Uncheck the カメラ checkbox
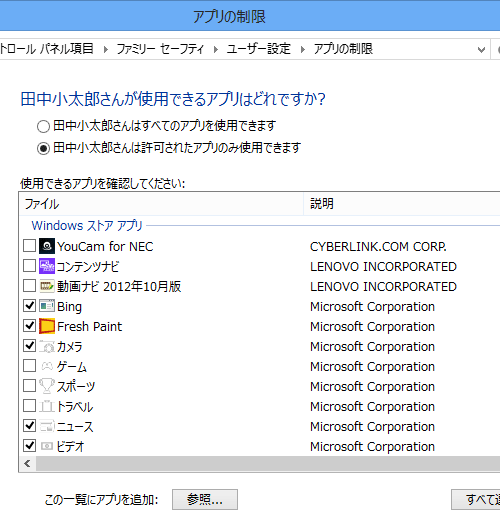Screen dimensions: 500x530 (29, 345)
